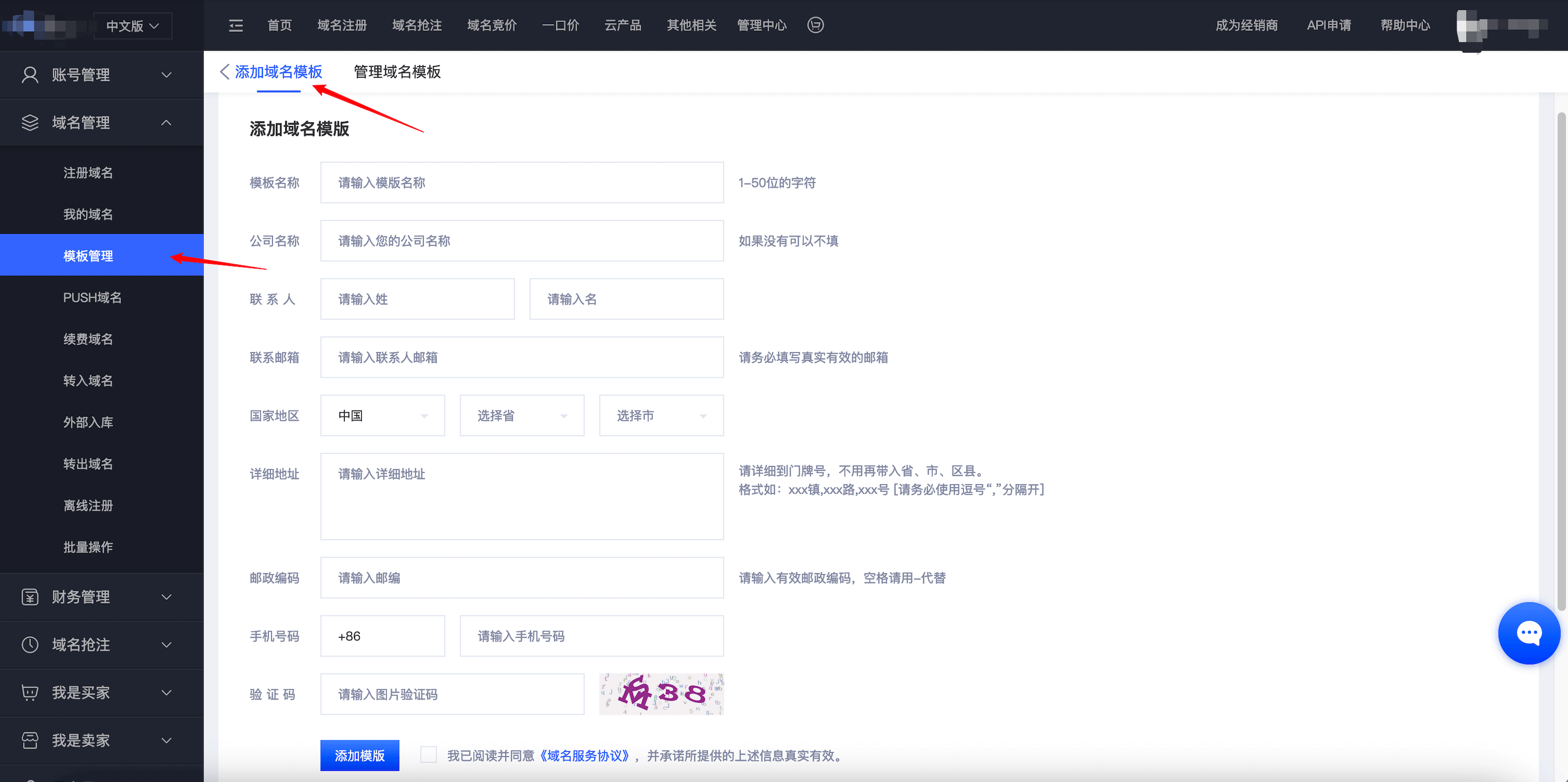Click the 域名管理 layers icon
Screen dimensions: 1568x782
[x=30, y=123]
